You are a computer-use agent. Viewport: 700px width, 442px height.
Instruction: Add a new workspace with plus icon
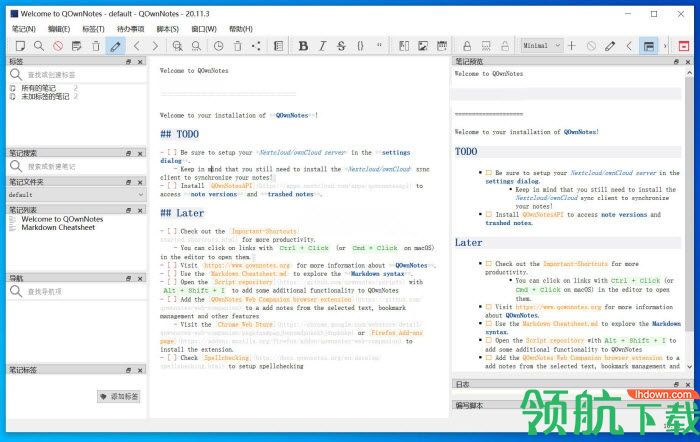pyautogui.click(x=571, y=46)
